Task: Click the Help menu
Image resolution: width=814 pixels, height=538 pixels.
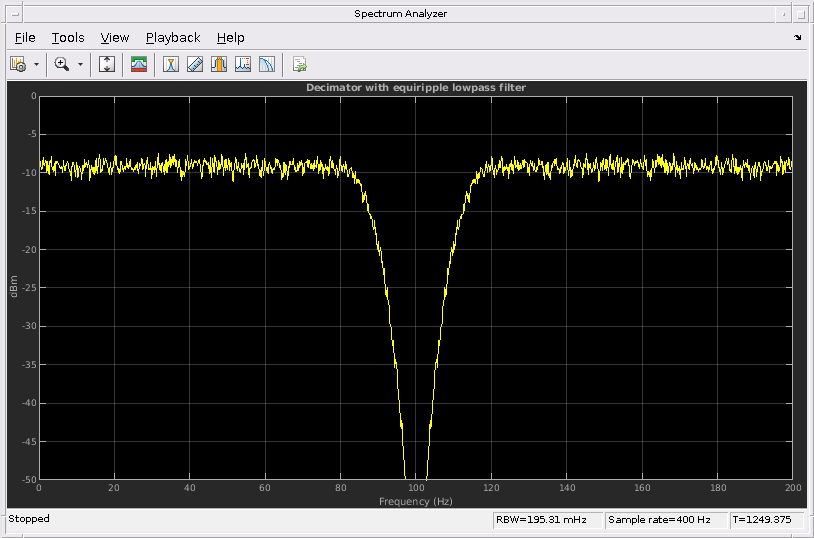Action: [x=230, y=37]
